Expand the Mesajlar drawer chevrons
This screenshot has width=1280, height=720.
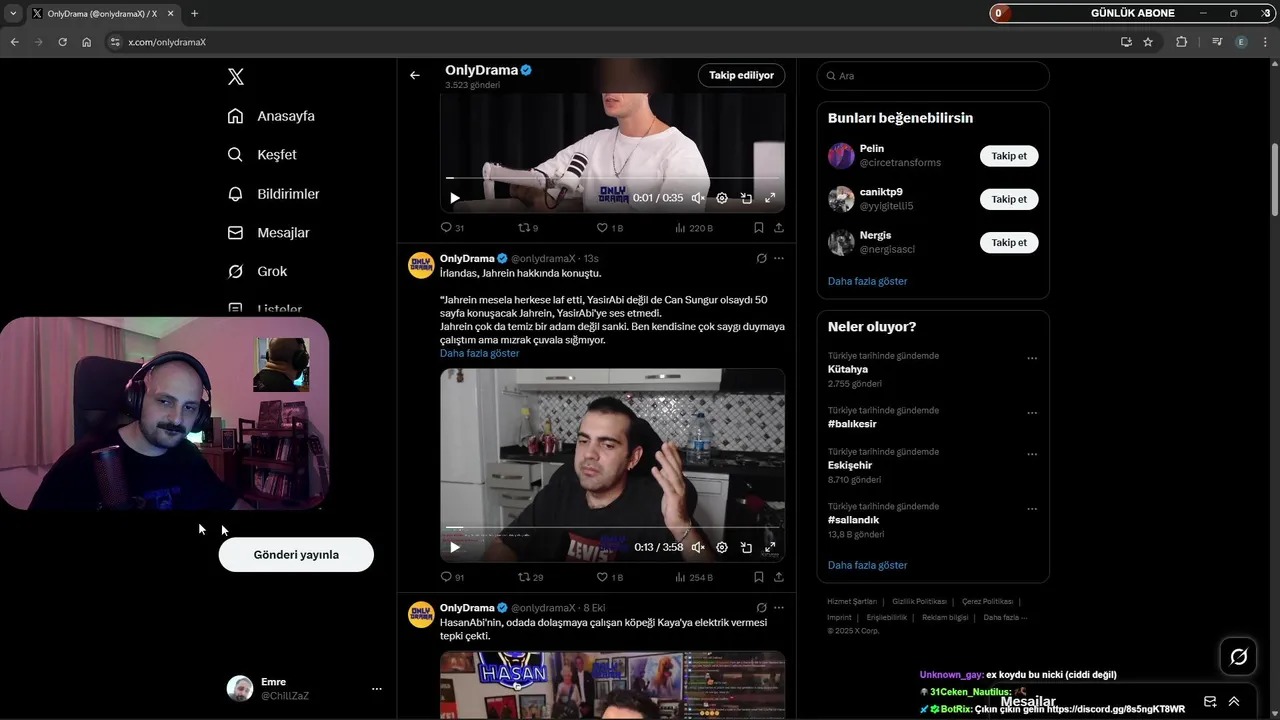1234,702
